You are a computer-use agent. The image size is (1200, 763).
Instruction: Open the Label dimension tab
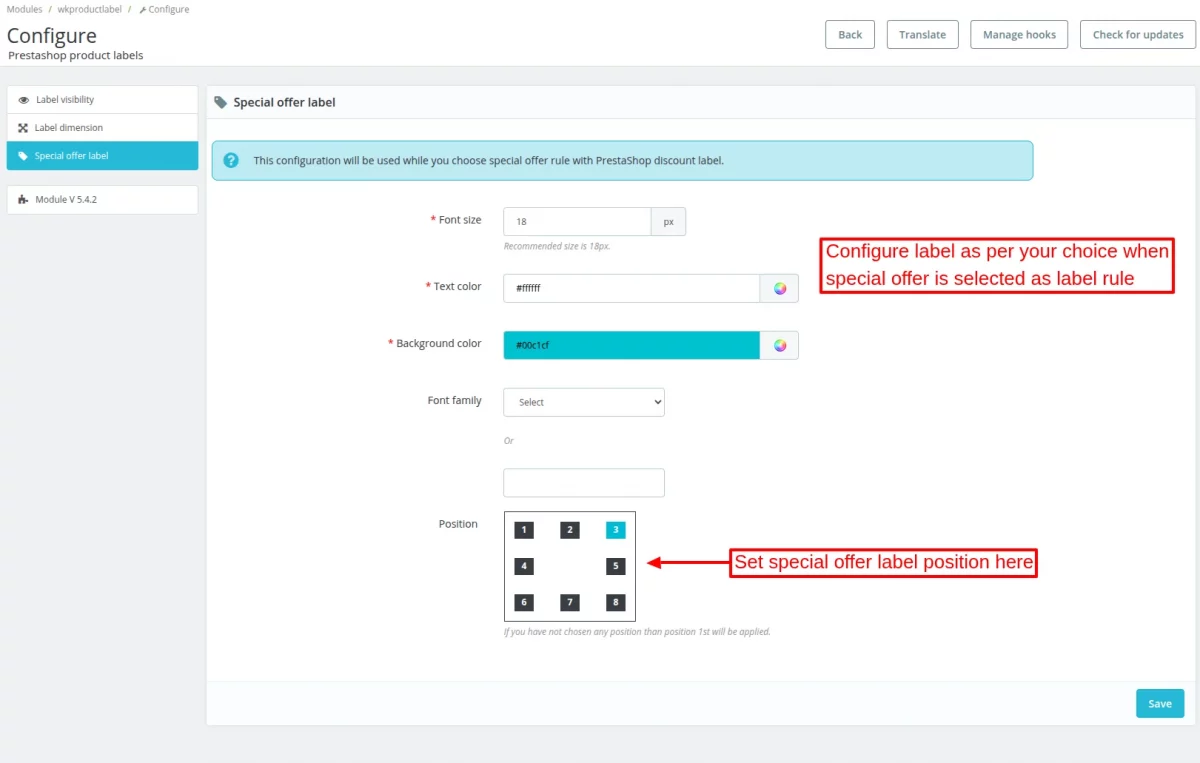click(102, 128)
